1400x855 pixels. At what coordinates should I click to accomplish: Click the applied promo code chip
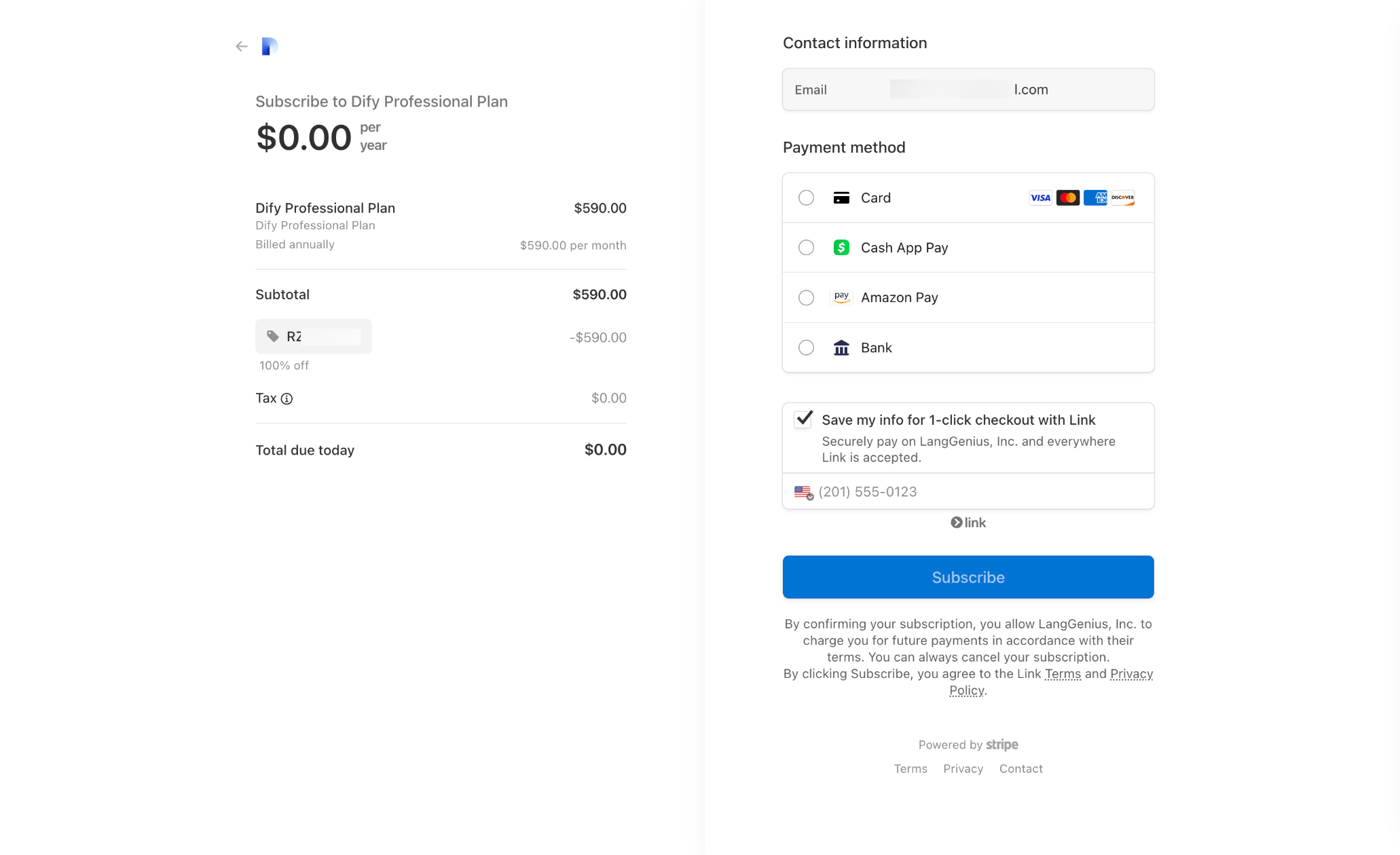(x=314, y=337)
